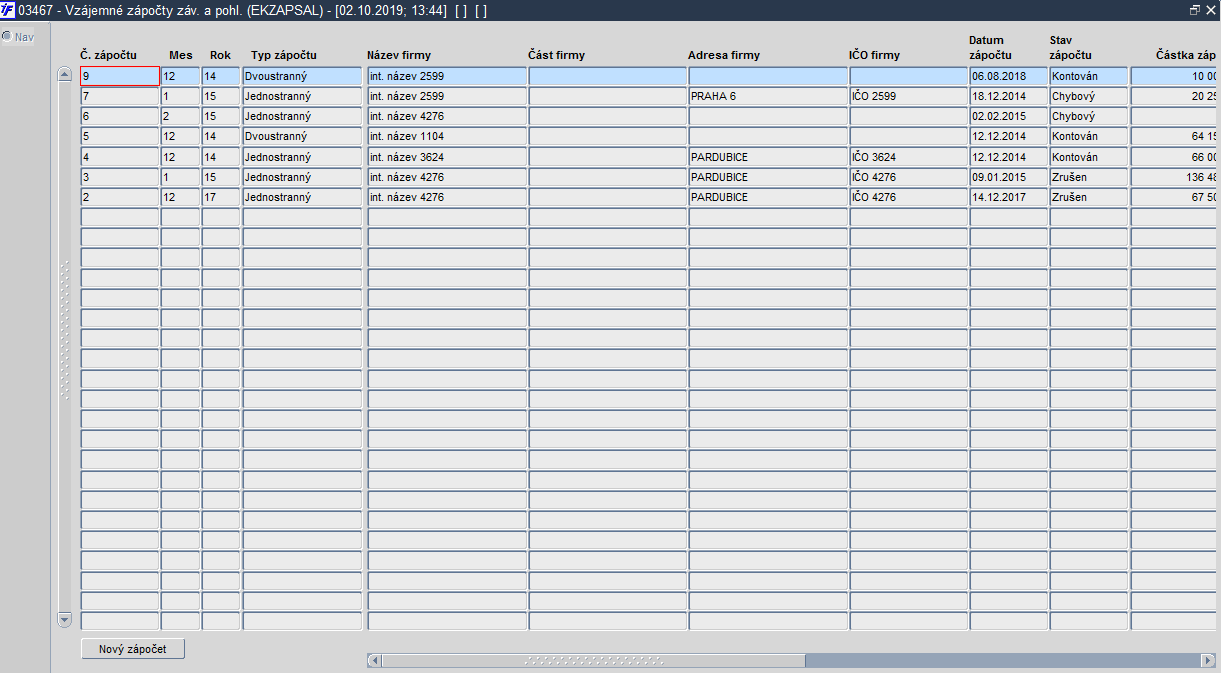The width and height of the screenshot is (1221, 673).
Task: Click Zrušen status in zápočet 3 row
Action: pos(1089,177)
